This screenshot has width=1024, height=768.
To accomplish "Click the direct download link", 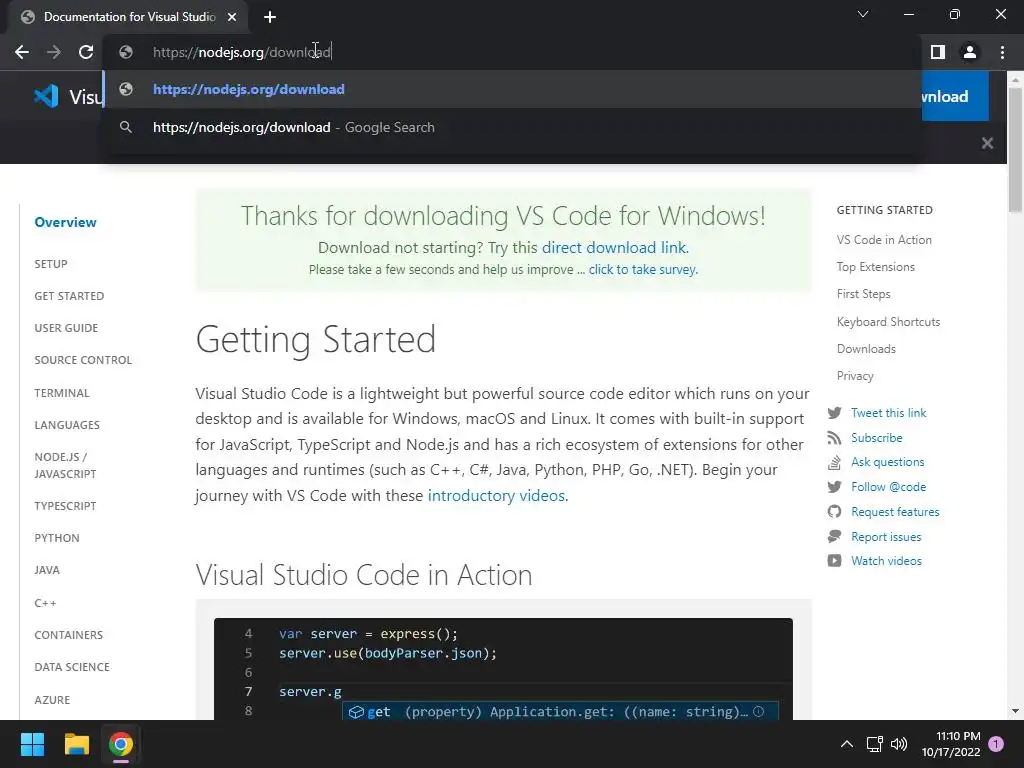I will (614, 248).
